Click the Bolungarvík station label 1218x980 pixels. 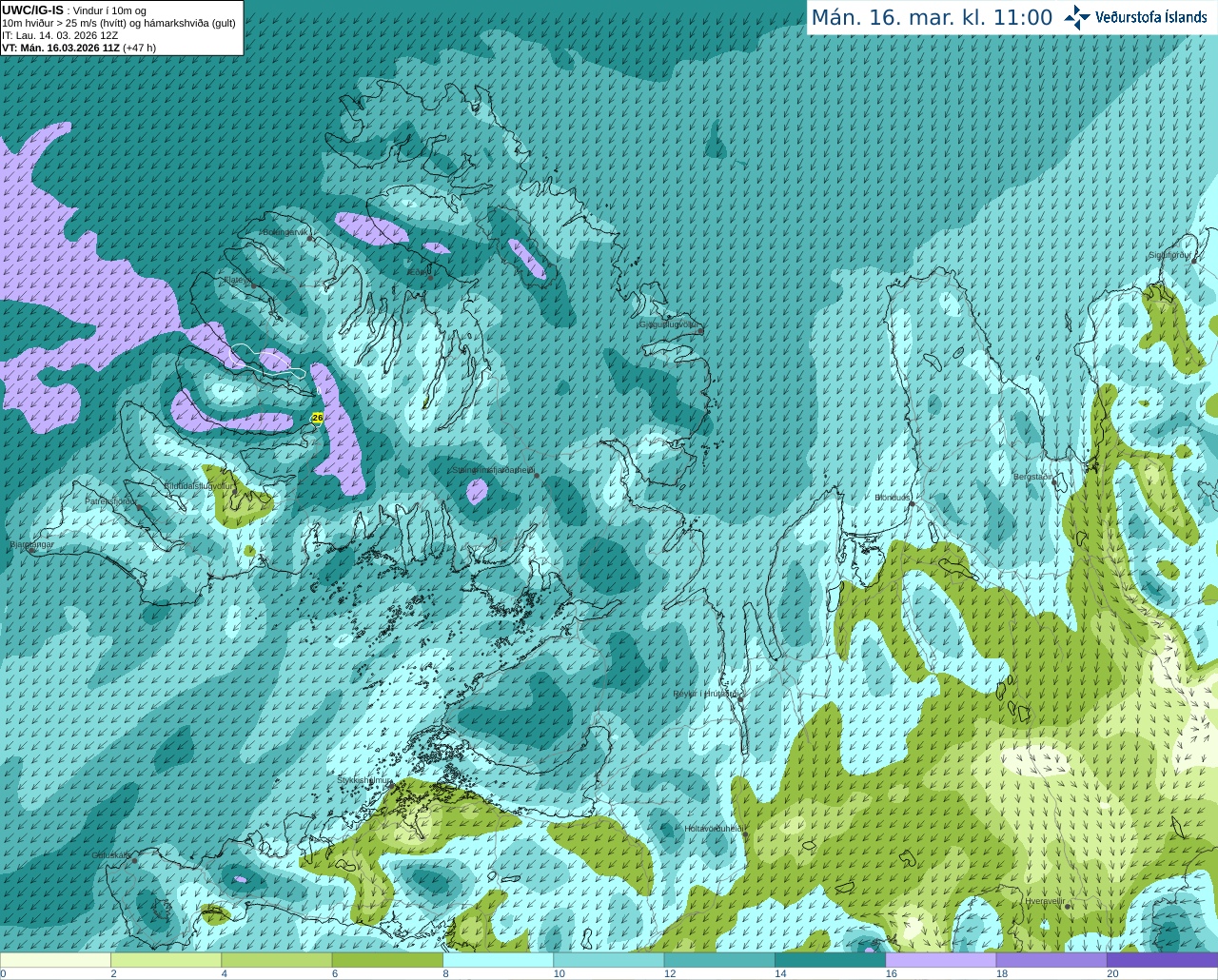point(285,232)
